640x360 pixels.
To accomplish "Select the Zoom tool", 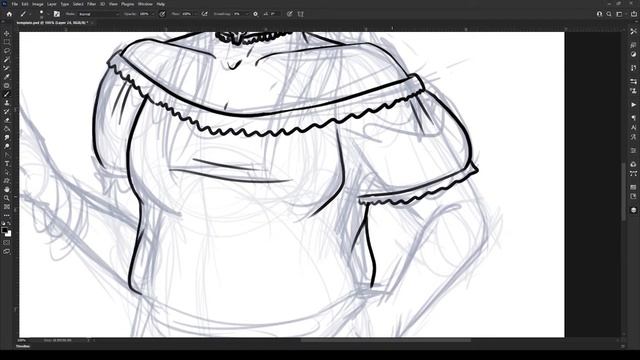I will pyautogui.click(x=7, y=198).
